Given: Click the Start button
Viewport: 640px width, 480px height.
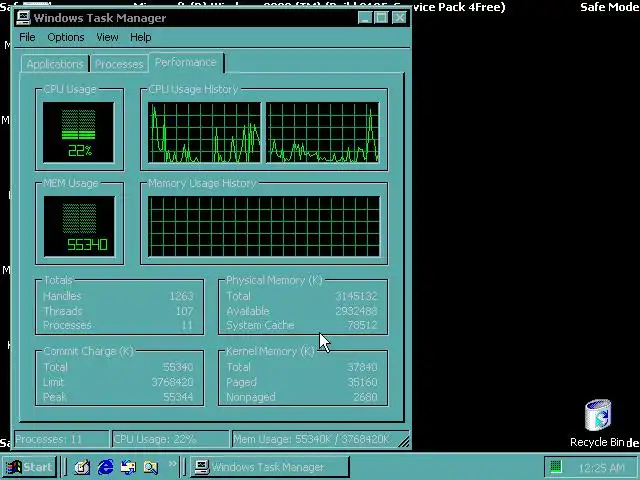Looking at the screenshot, I should (29, 467).
